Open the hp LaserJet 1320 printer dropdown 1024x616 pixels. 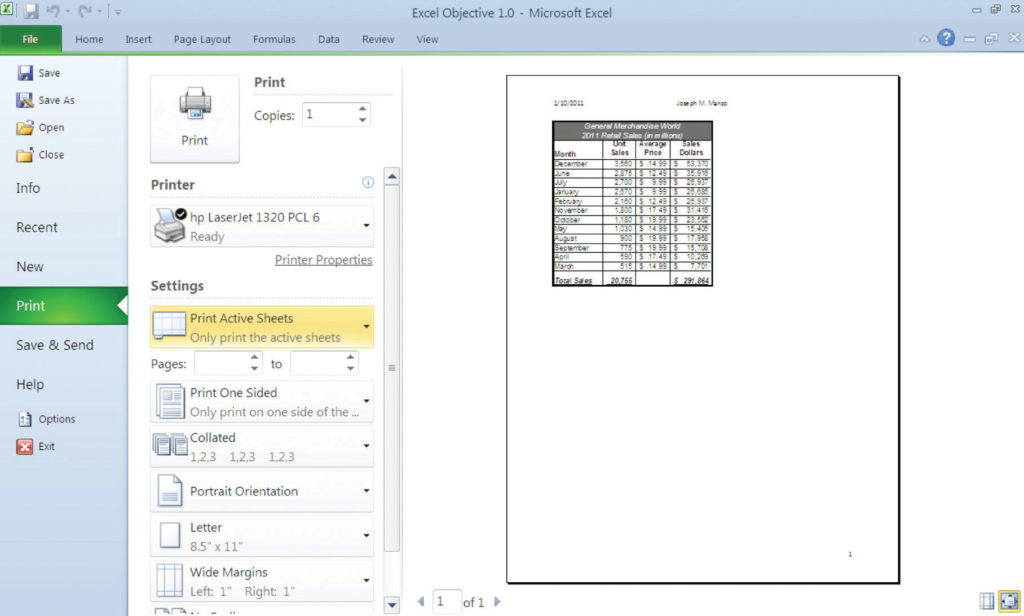[x=262, y=226]
